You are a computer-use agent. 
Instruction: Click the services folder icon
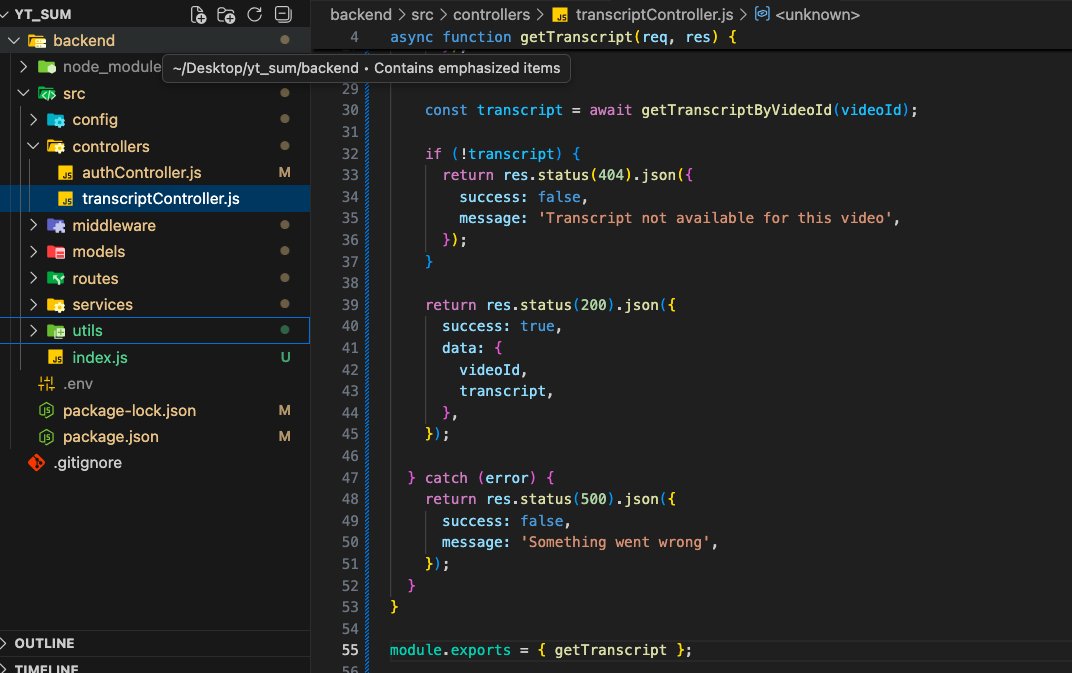pyautogui.click(x=56, y=304)
